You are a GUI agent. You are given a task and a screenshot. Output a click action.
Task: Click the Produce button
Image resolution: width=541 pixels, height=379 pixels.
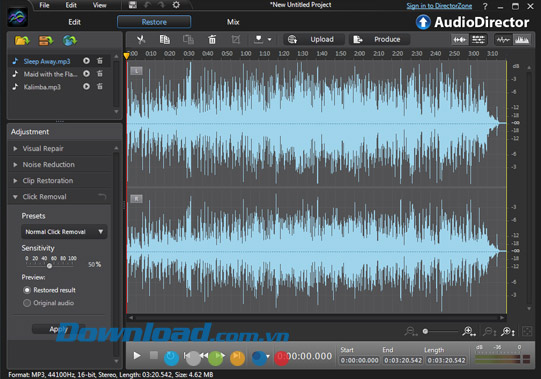[379, 39]
